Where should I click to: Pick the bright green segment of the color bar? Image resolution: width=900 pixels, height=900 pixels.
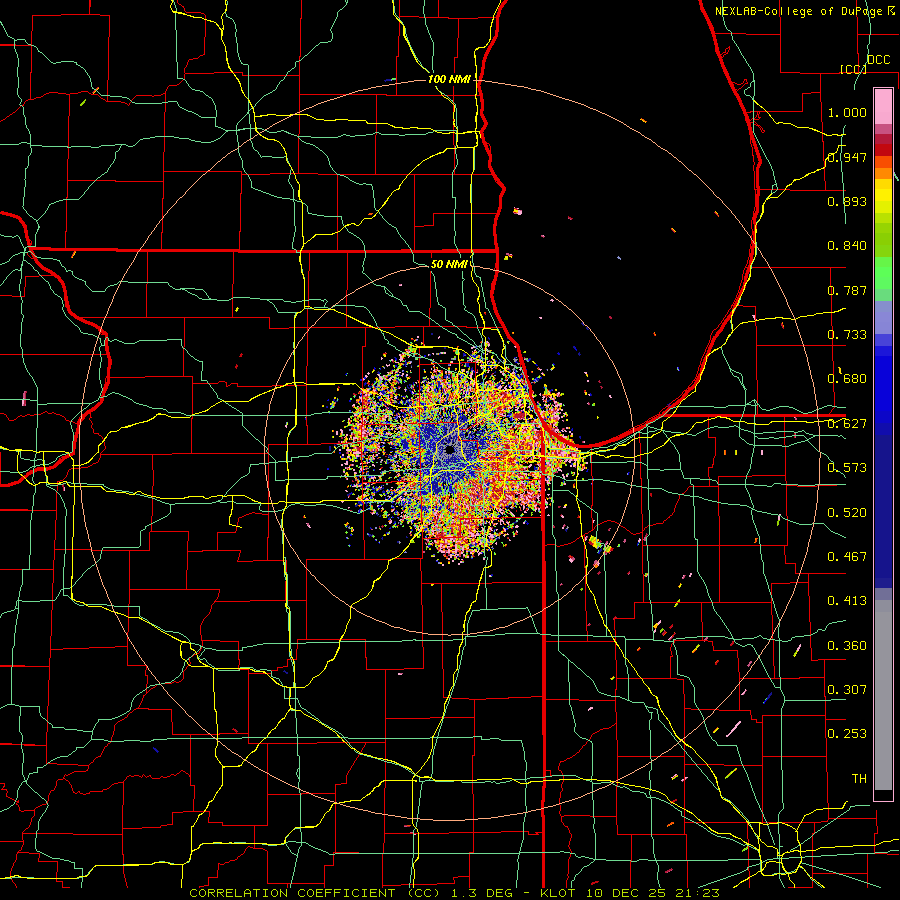(883, 273)
